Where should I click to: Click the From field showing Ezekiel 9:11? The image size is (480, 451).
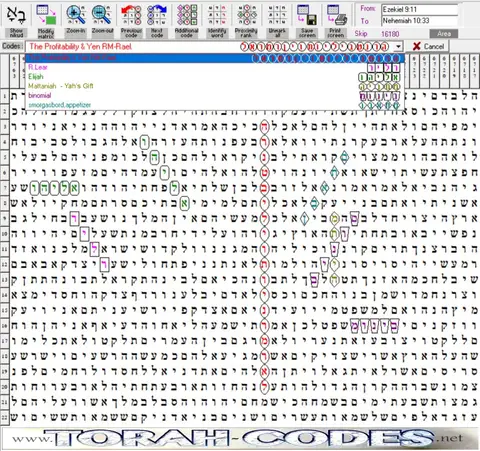pos(419,10)
